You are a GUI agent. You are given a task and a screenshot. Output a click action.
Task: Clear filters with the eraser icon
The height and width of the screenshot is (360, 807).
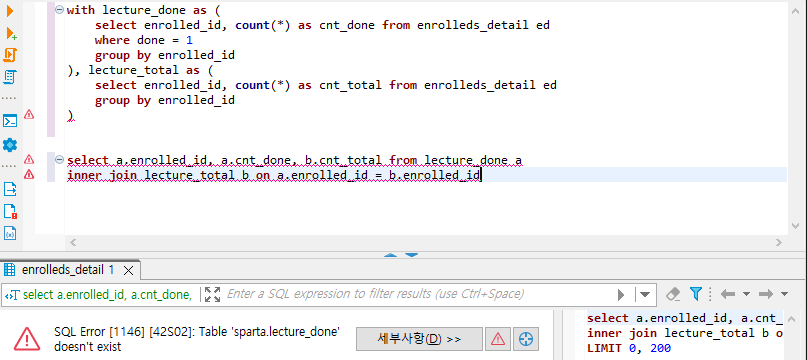click(x=673, y=294)
